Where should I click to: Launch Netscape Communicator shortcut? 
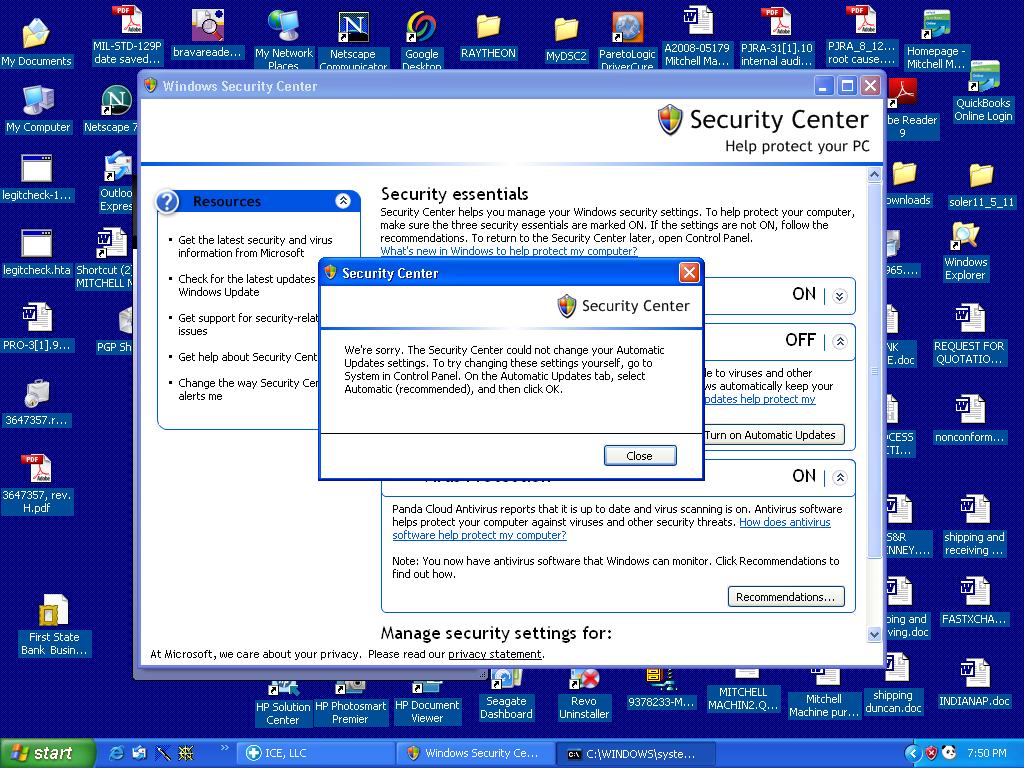pos(353,41)
